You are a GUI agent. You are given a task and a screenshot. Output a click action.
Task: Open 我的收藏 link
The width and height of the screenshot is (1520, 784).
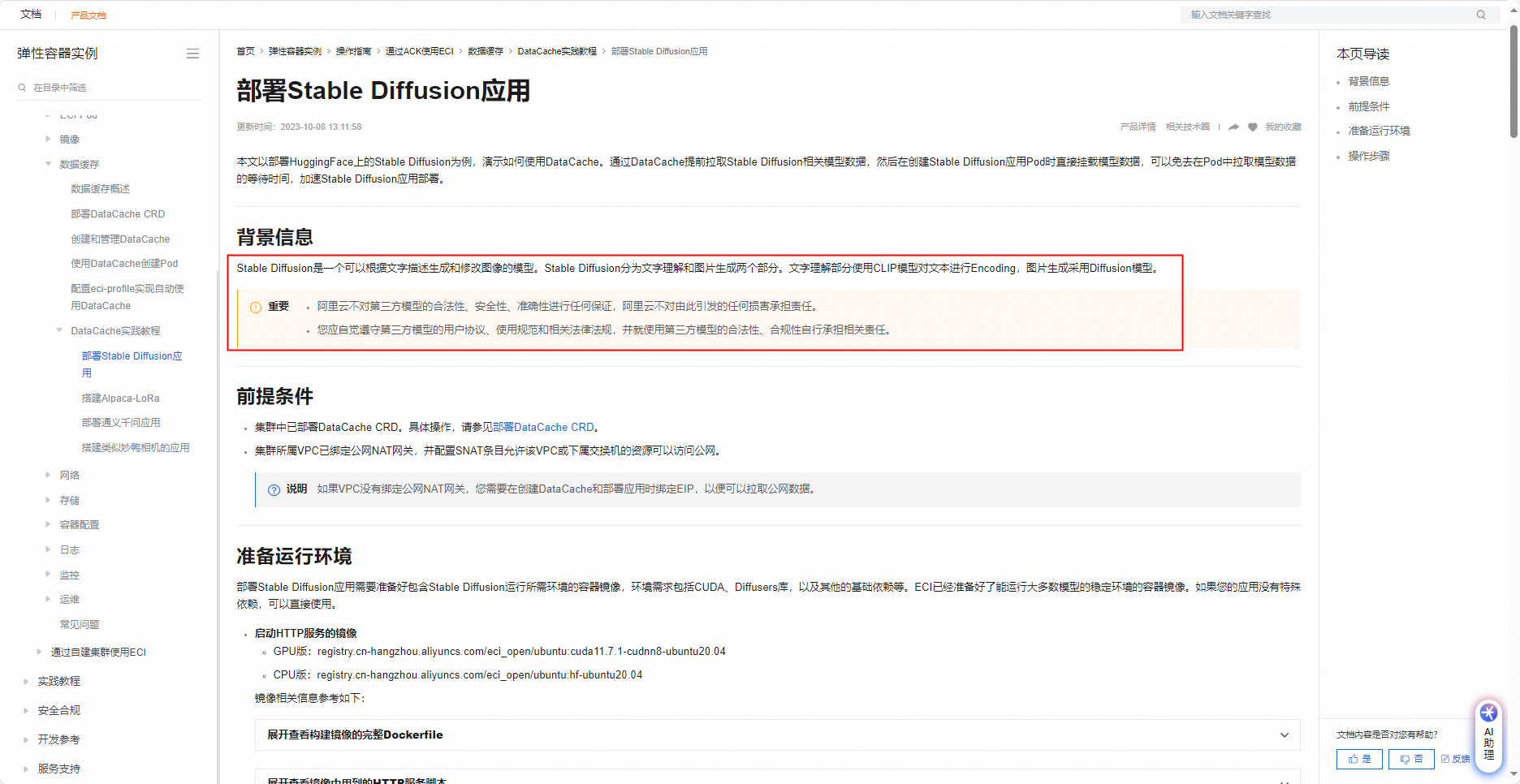pyautogui.click(x=1283, y=127)
